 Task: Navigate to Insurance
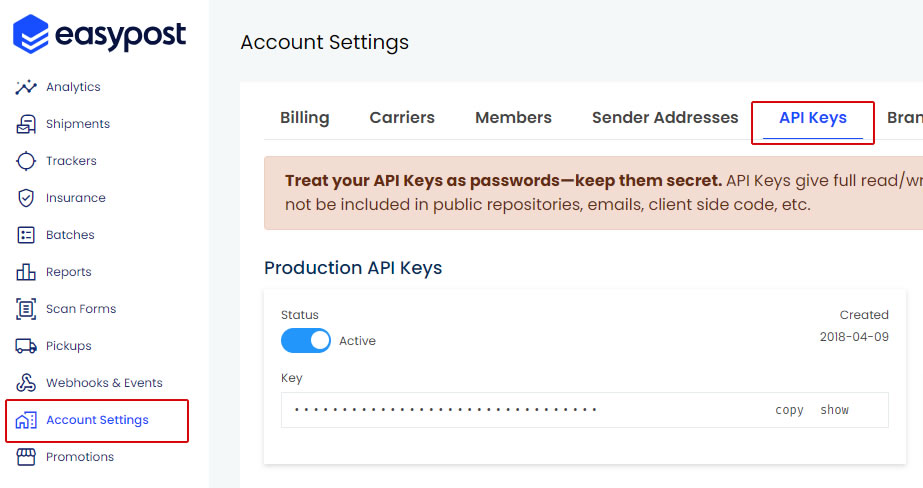point(76,198)
